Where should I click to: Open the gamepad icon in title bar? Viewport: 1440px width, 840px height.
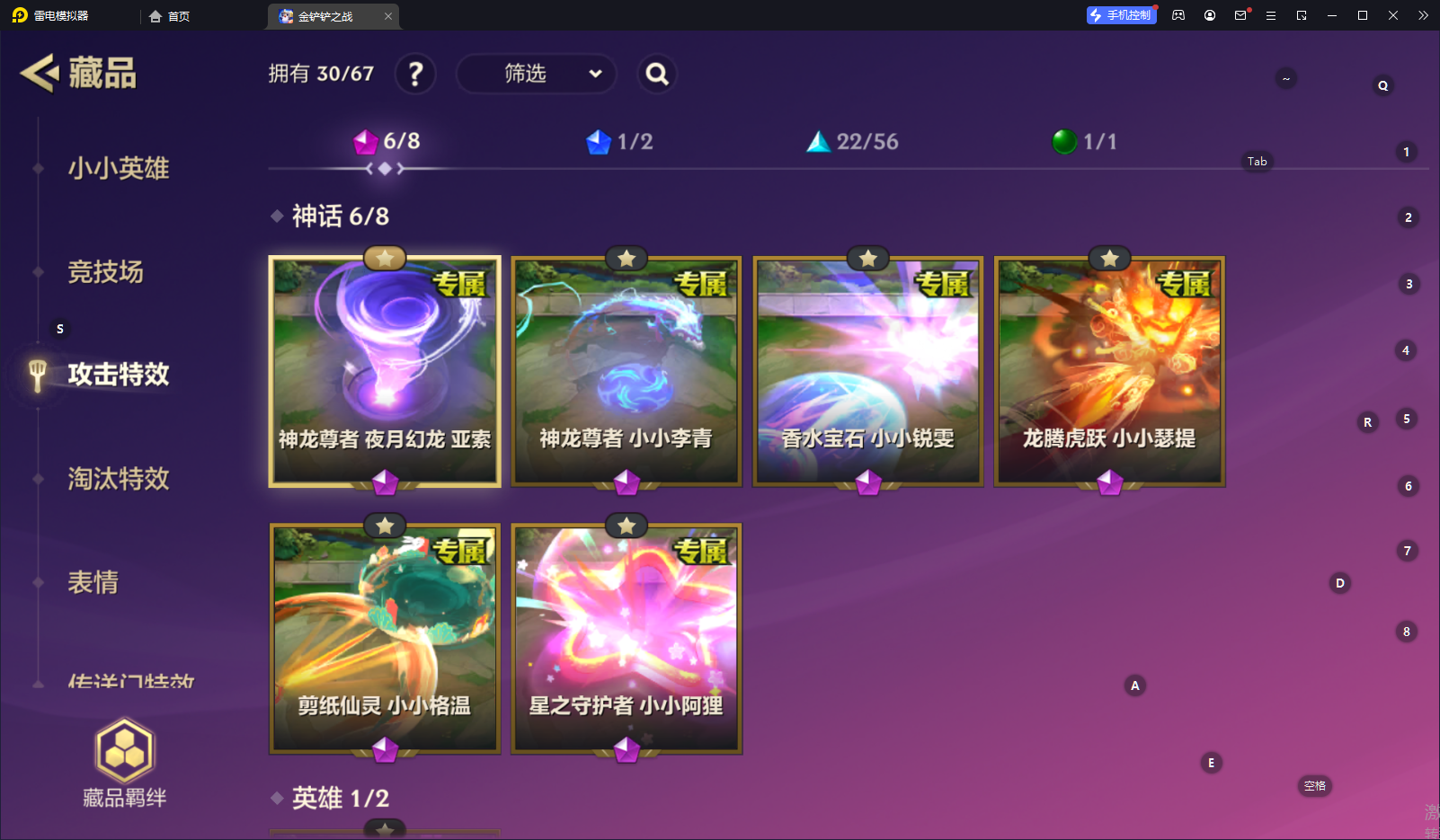[1178, 15]
